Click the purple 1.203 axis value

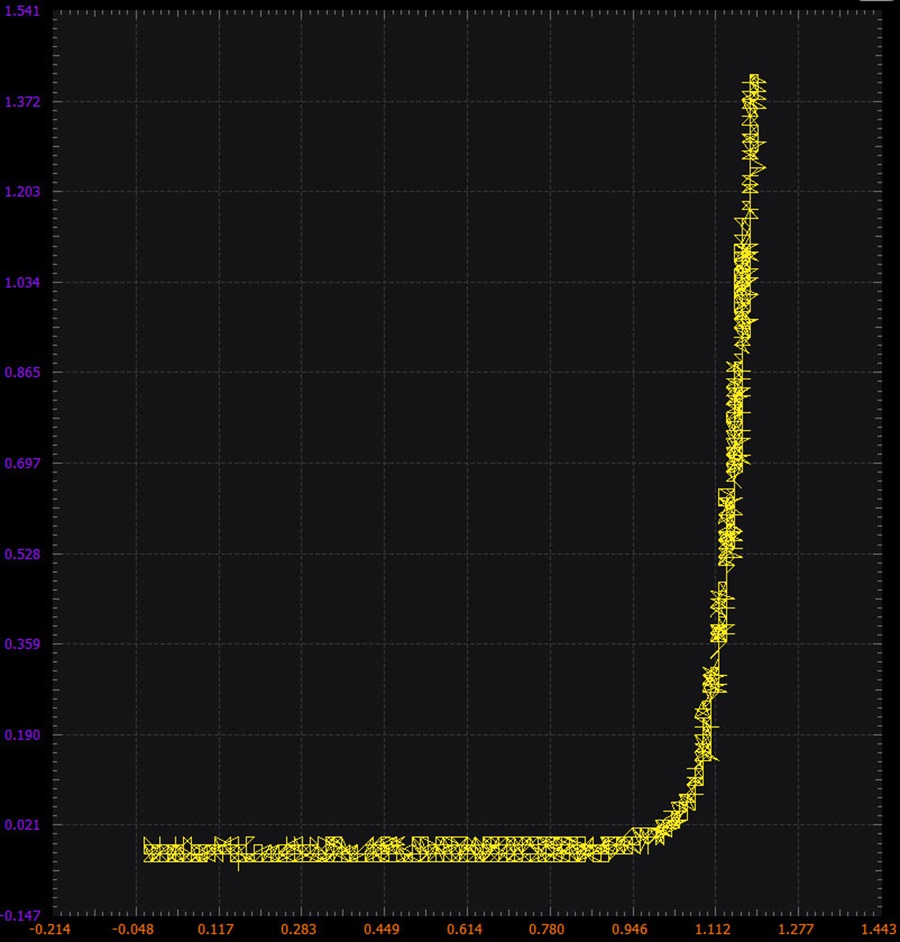pyautogui.click(x=22, y=192)
